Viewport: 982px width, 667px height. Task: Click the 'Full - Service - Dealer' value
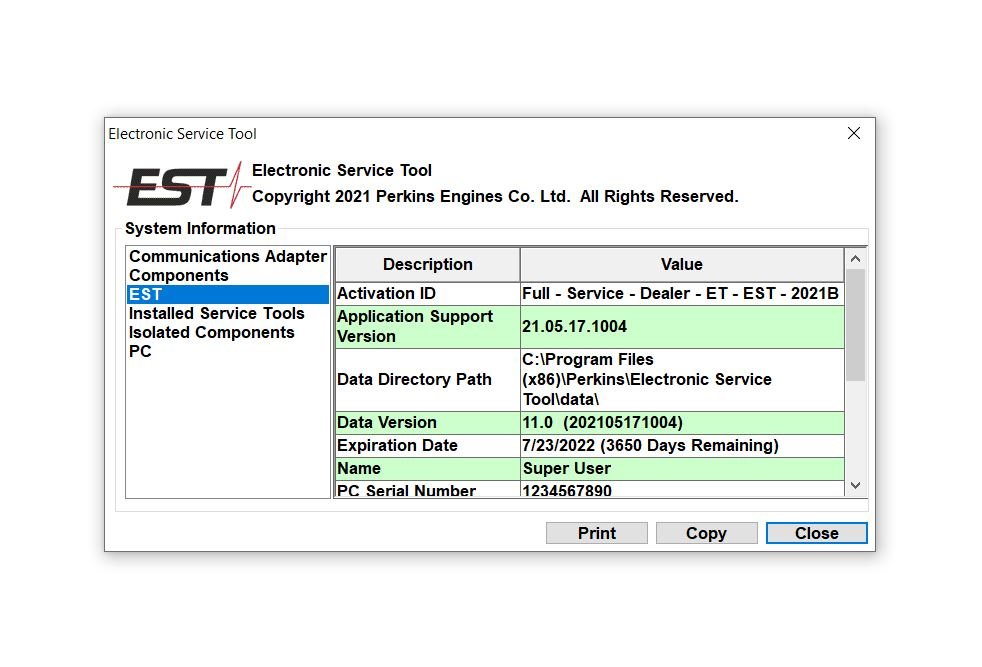[x=682, y=294]
